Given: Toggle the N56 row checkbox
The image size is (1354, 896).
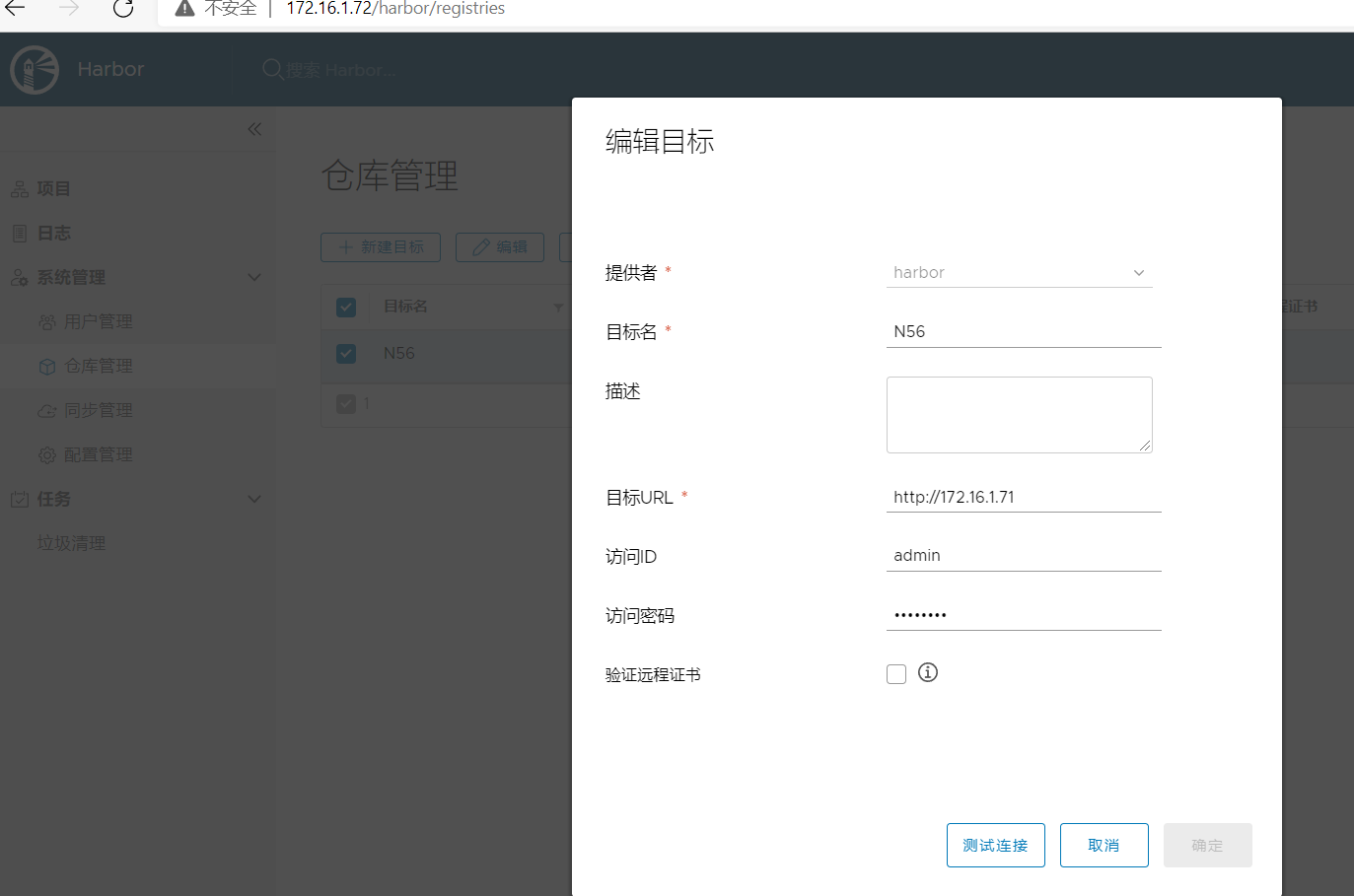Looking at the screenshot, I should tap(346, 354).
